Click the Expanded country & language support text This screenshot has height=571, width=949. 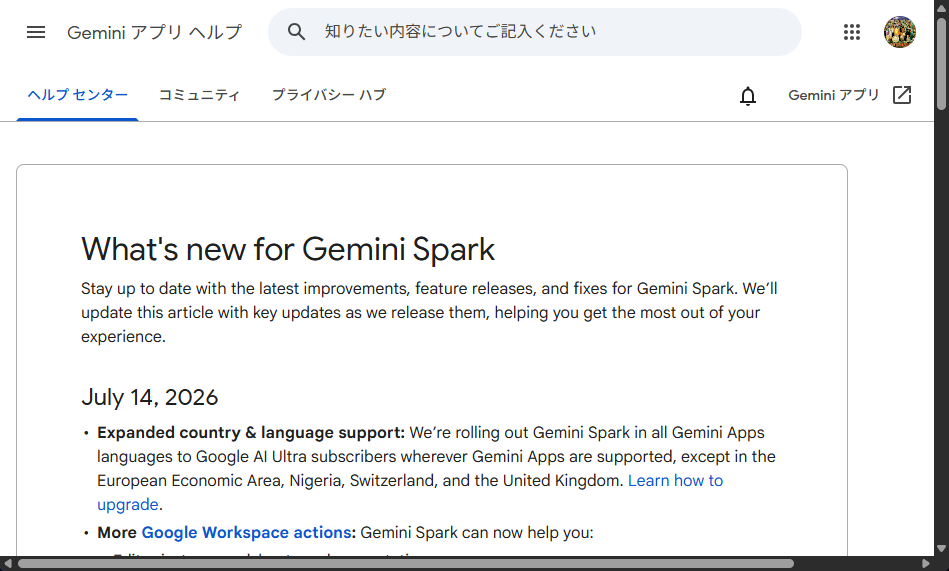tap(251, 433)
